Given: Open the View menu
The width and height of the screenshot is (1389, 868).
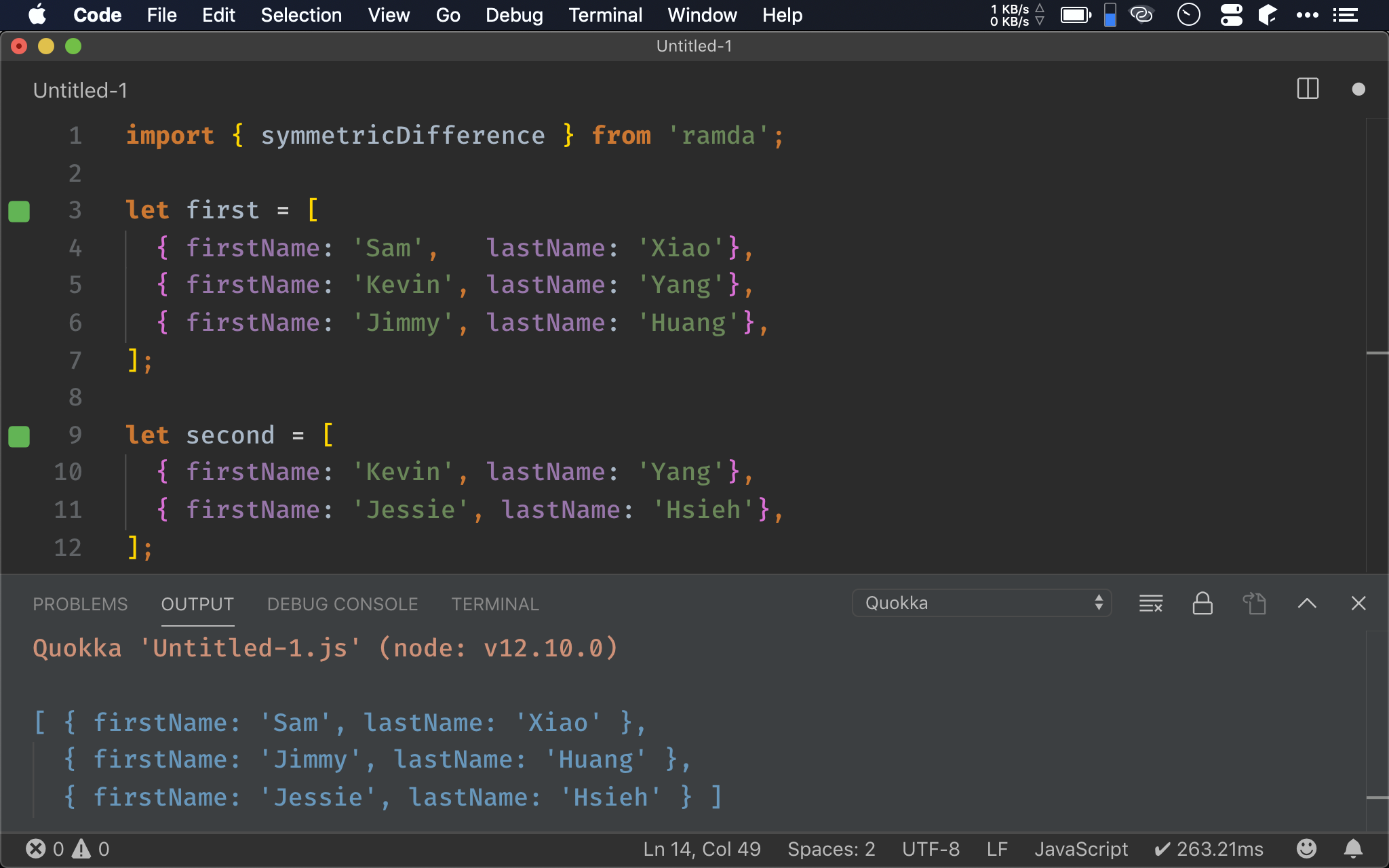Looking at the screenshot, I should 389,15.
